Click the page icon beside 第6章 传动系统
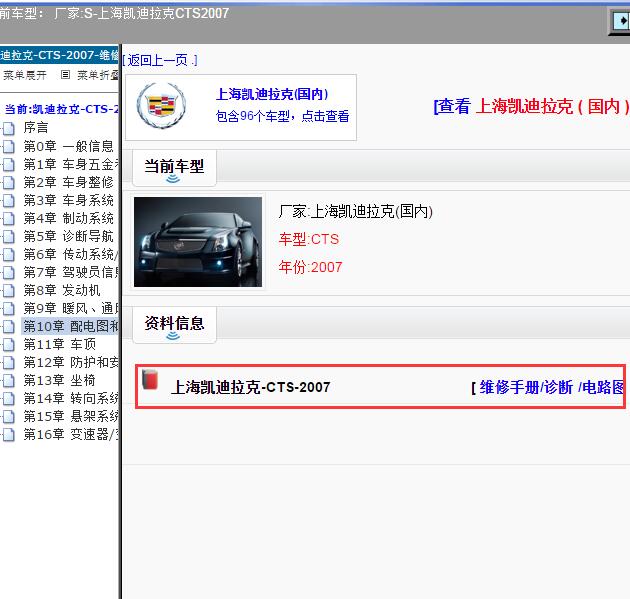This screenshot has height=599, width=630. 9,254
